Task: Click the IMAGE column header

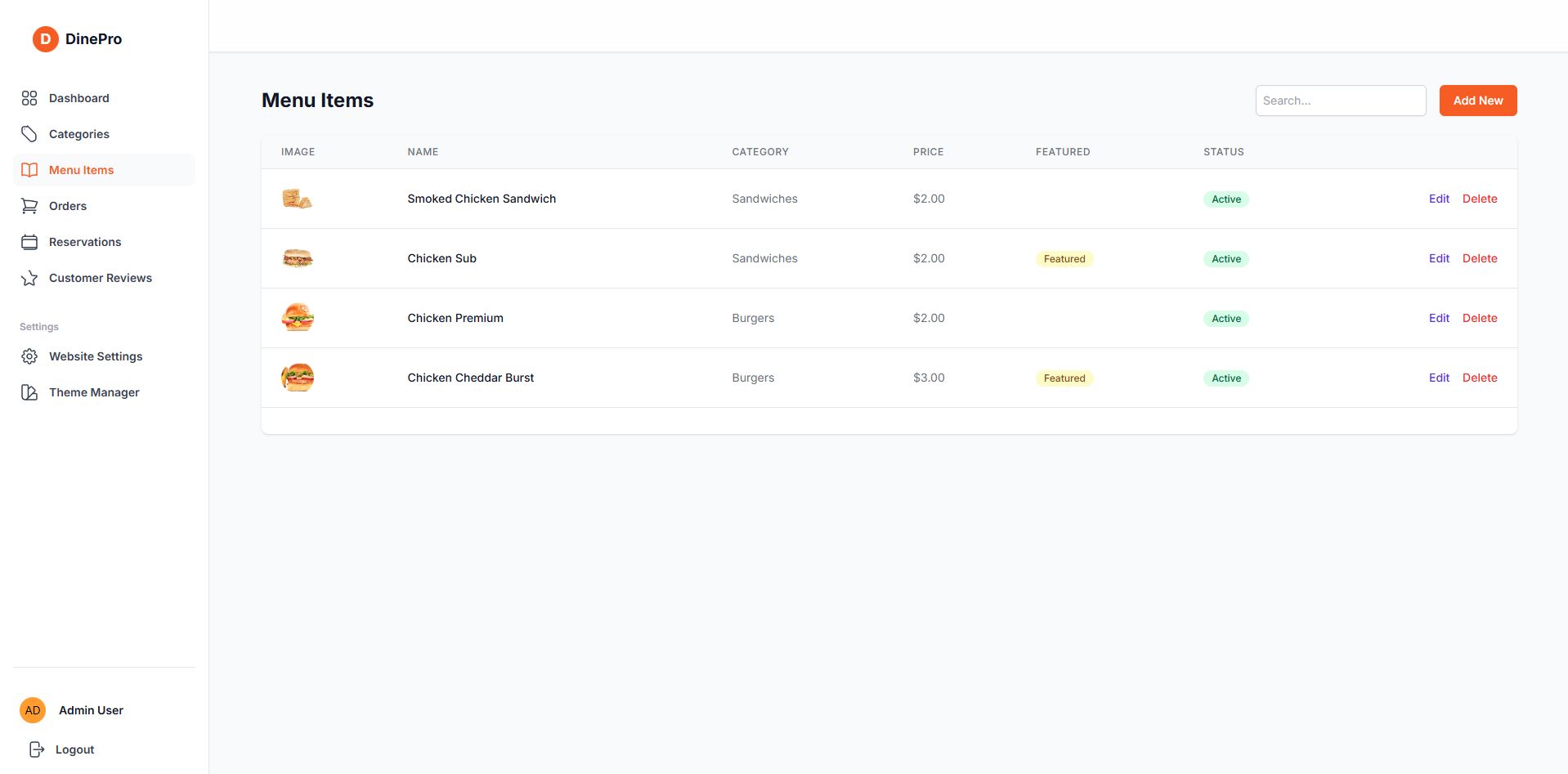Action: (x=298, y=152)
